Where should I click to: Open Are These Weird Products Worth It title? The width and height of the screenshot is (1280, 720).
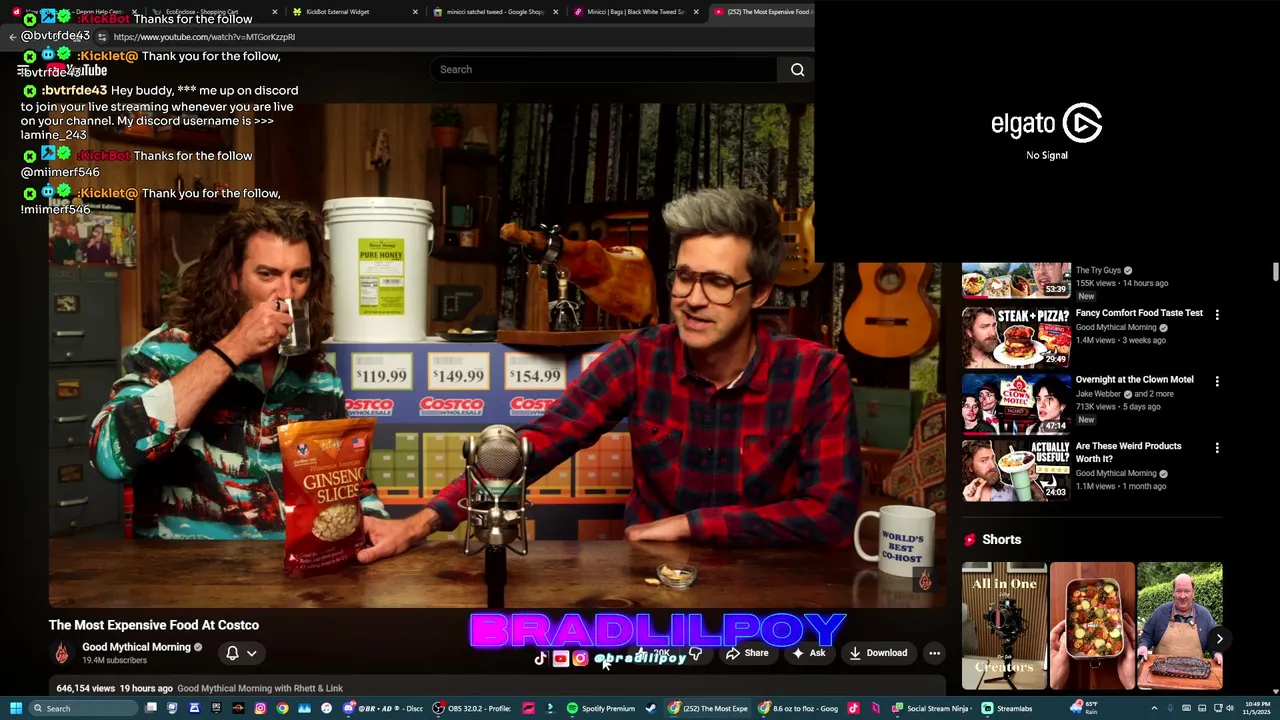pos(1129,452)
